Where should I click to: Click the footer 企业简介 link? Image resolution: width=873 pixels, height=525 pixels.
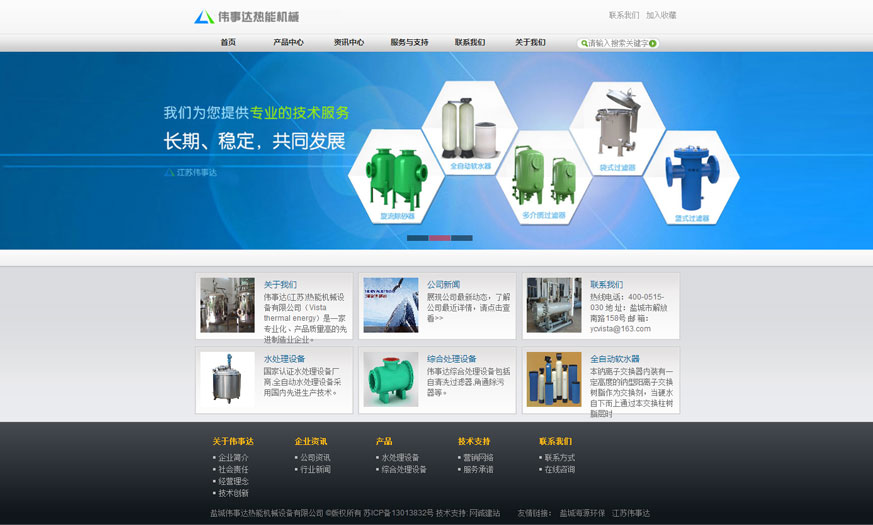(x=233, y=457)
